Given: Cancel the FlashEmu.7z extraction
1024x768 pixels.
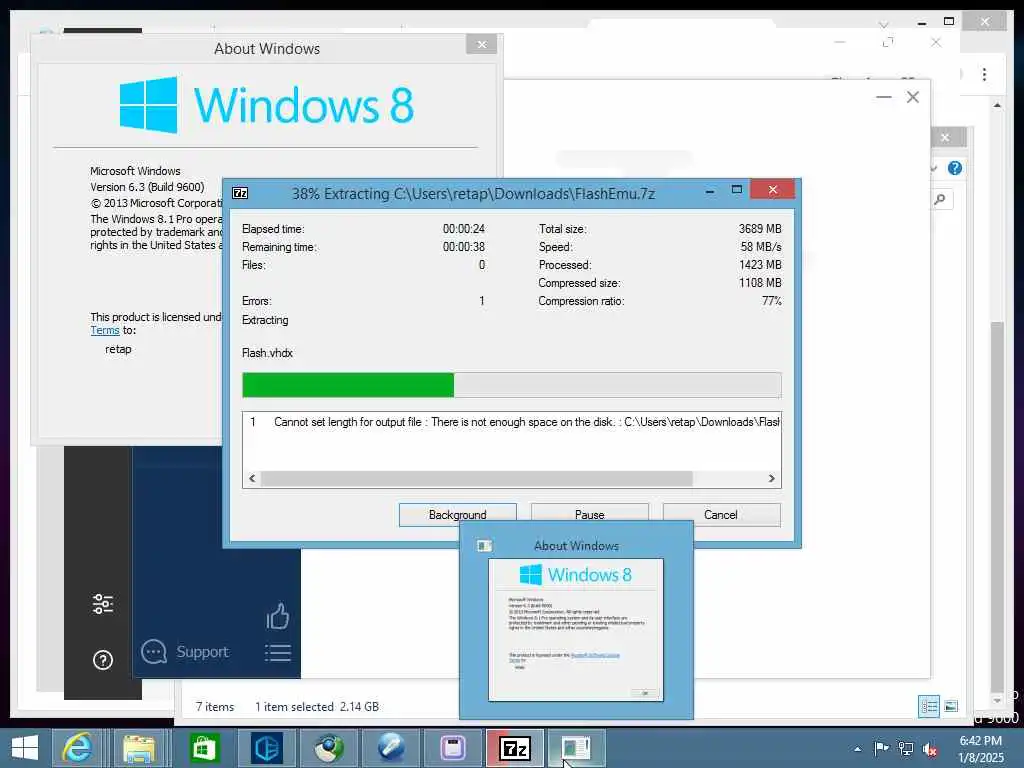Looking at the screenshot, I should coord(721,515).
